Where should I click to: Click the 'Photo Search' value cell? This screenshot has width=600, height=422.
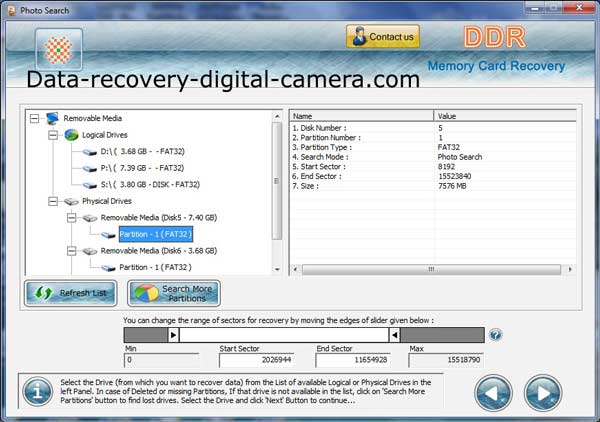pos(460,157)
